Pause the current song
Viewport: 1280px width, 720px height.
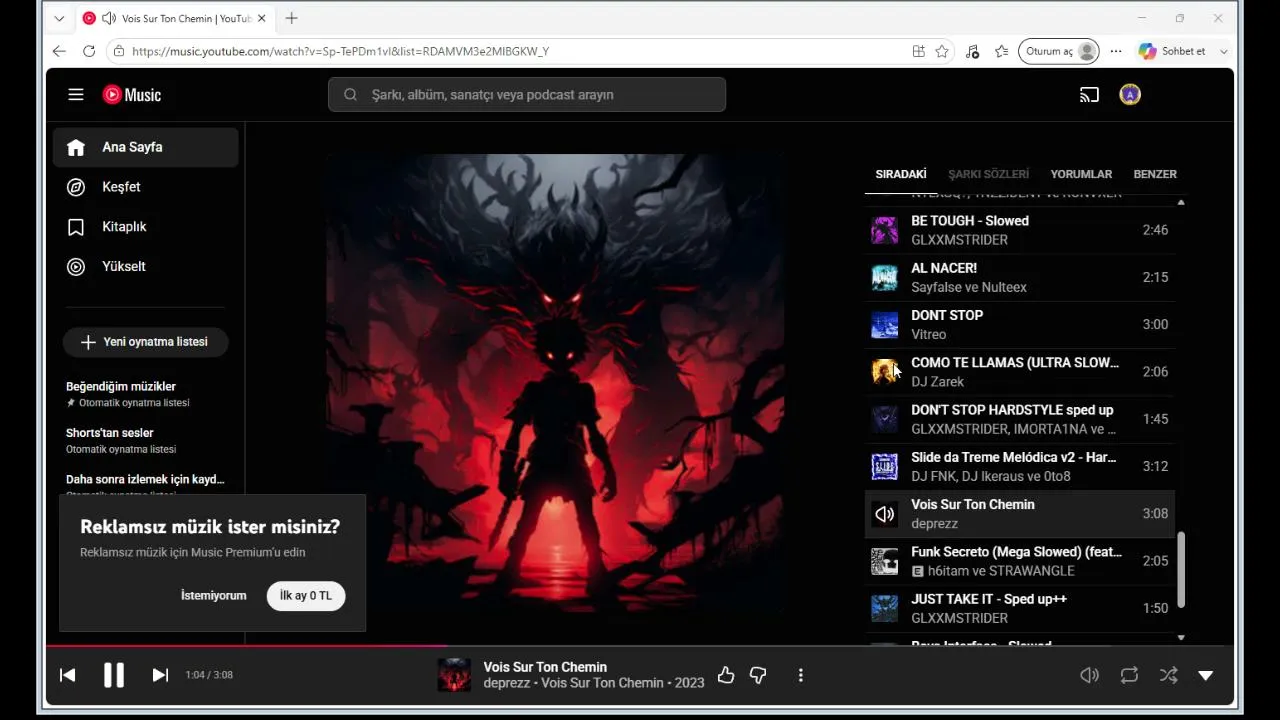coord(114,675)
